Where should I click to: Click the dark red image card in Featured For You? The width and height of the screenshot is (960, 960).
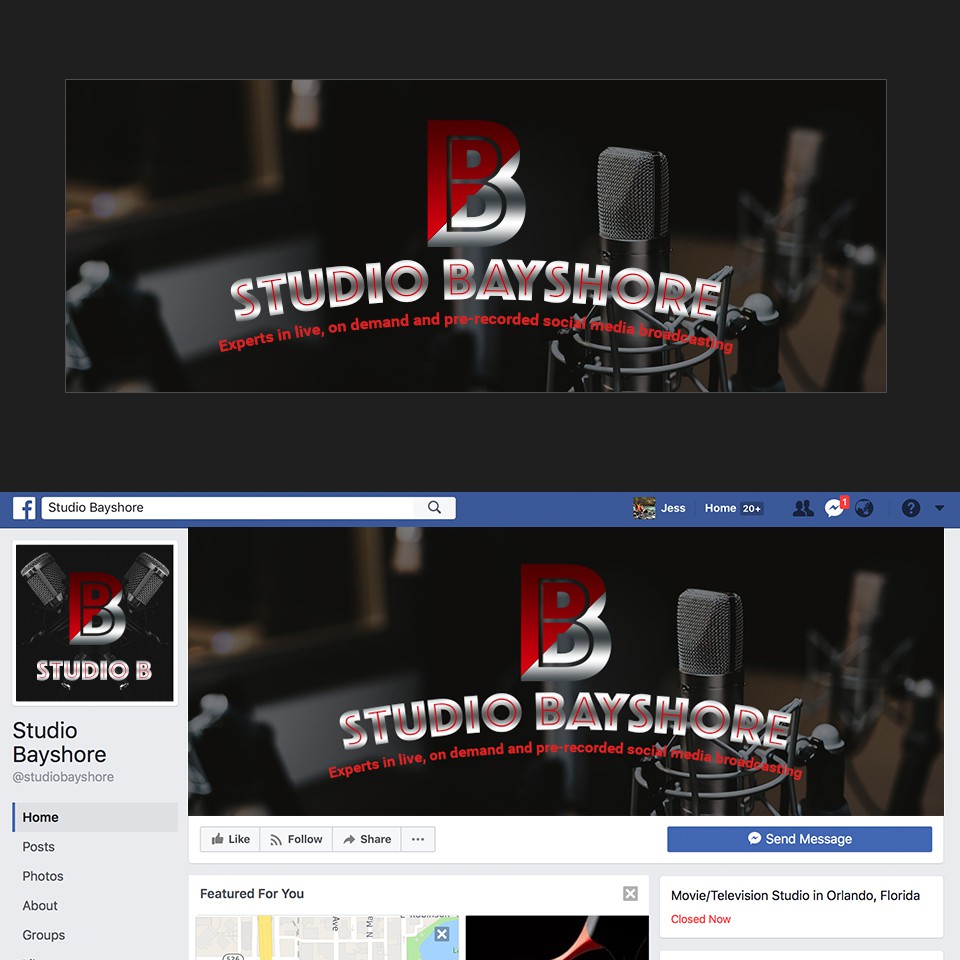click(557, 937)
